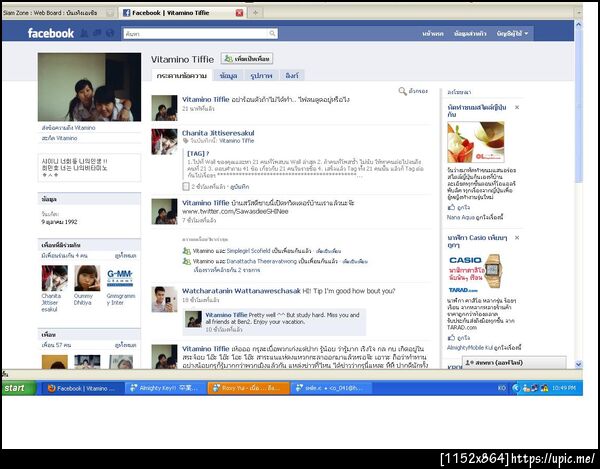The image size is (600, 469).
Task: Click the KO language indicator in taskbar
Action: pos(502,388)
